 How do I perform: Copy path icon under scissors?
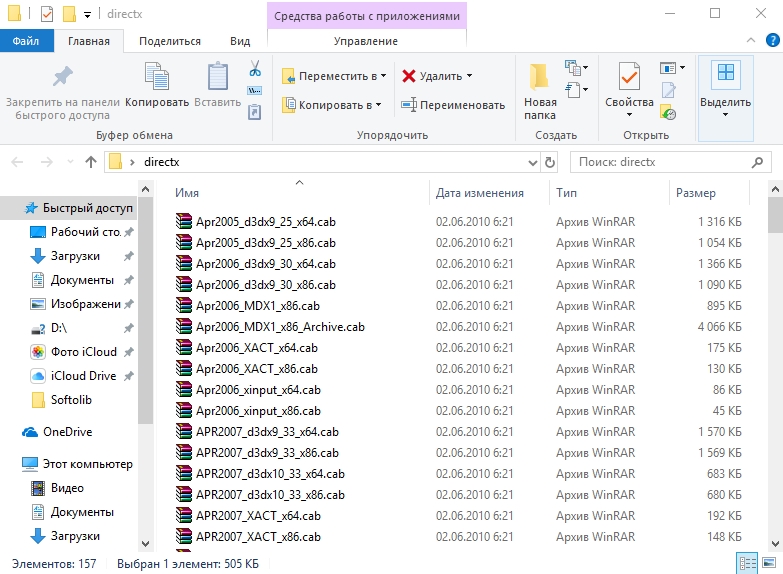click(x=255, y=91)
